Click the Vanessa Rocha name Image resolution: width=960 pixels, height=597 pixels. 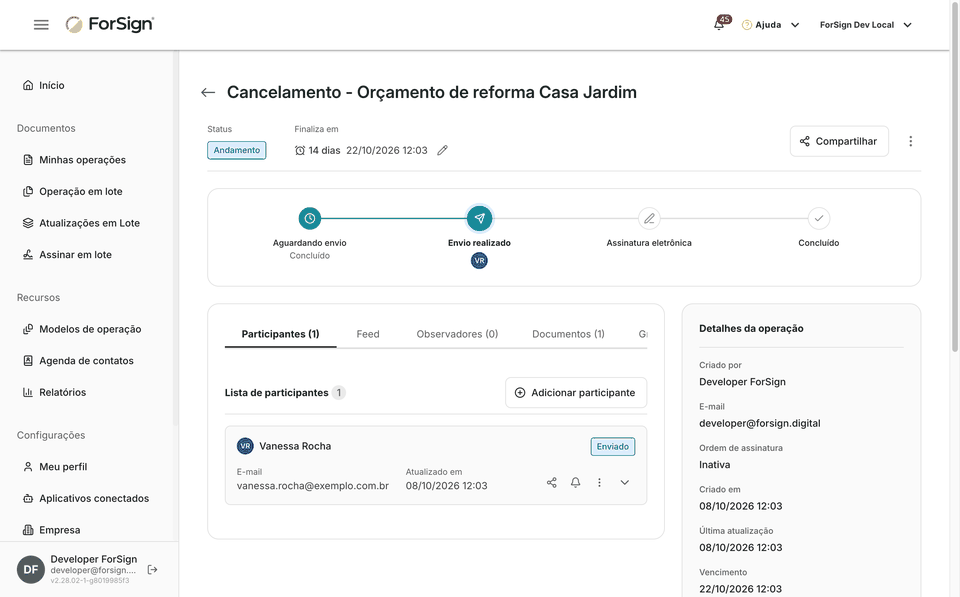pos(295,446)
